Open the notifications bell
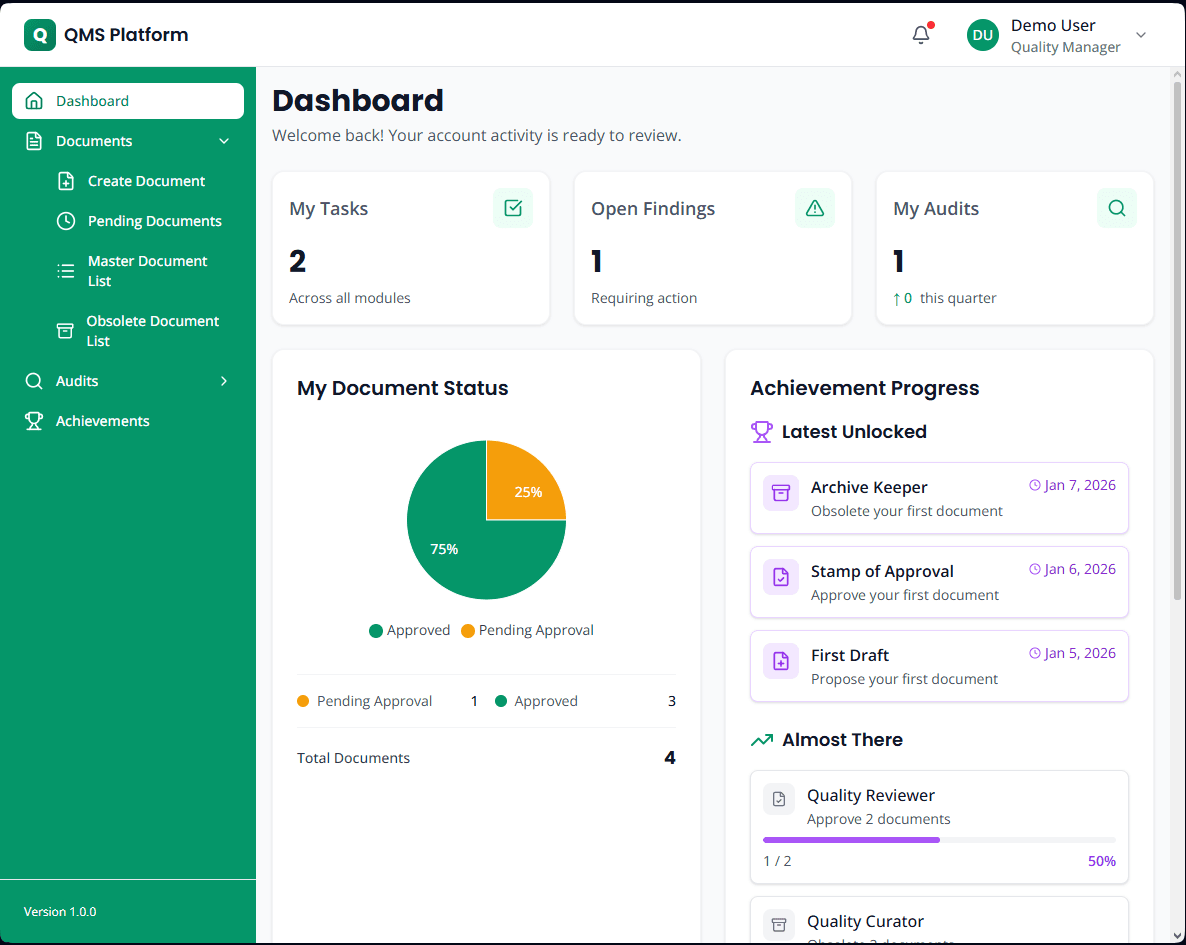Viewport: 1186px width, 945px height. click(x=921, y=35)
